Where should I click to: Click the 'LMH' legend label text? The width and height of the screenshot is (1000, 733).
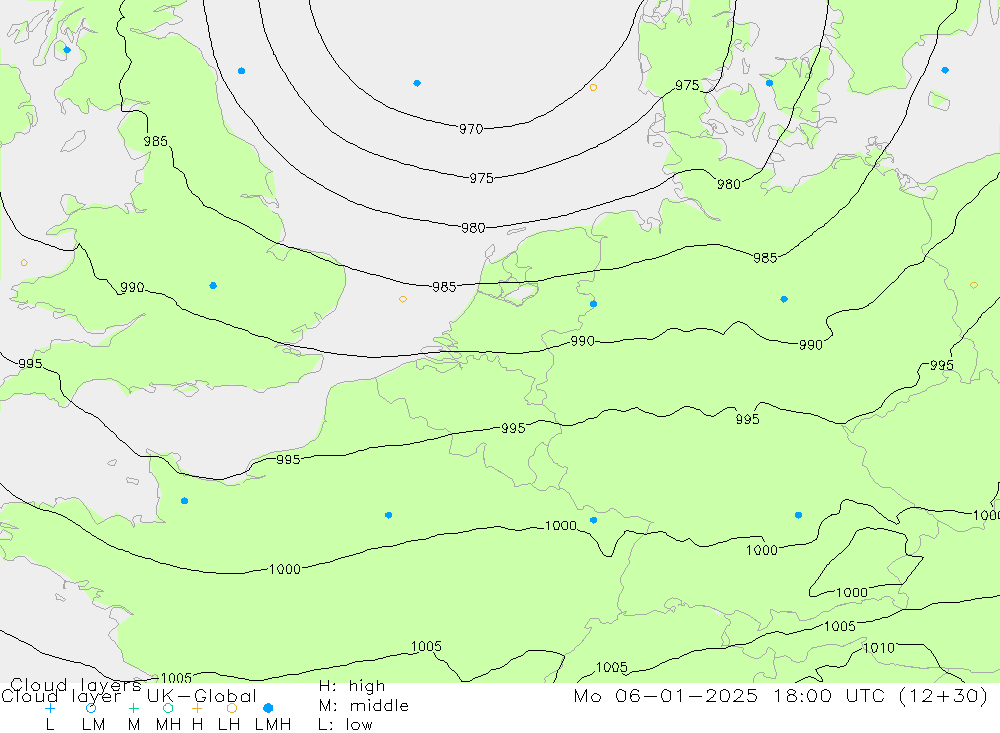273,725
